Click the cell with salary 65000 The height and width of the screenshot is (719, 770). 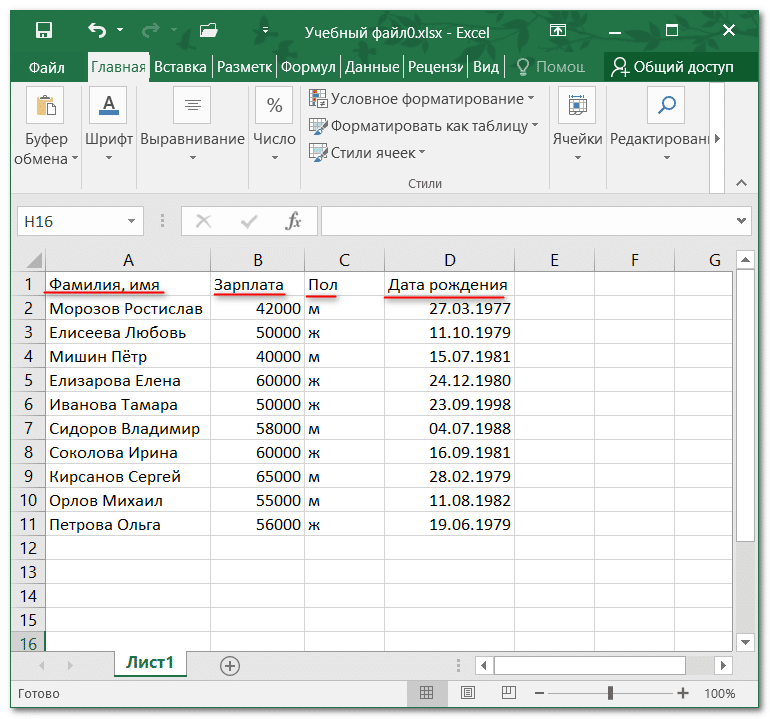[x=257, y=476]
